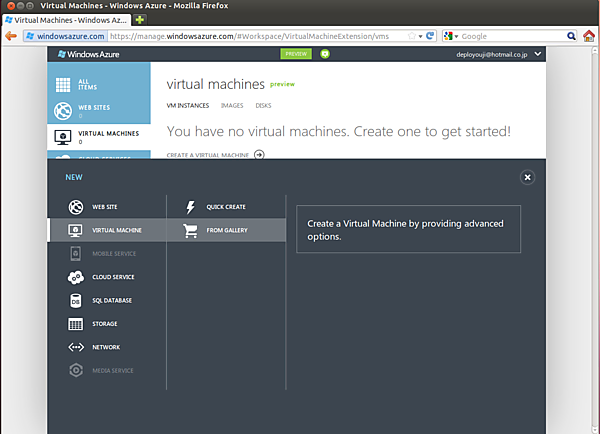Click the From Gallery cart icon
Image resolution: width=600 pixels, height=434 pixels.
pyautogui.click(x=190, y=230)
